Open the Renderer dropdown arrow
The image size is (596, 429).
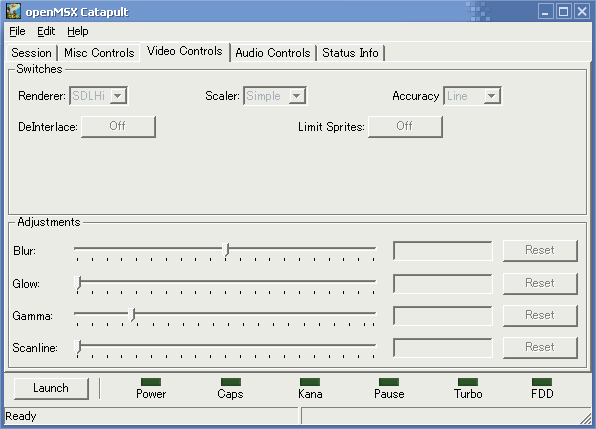pyautogui.click(x=118, y=96)
